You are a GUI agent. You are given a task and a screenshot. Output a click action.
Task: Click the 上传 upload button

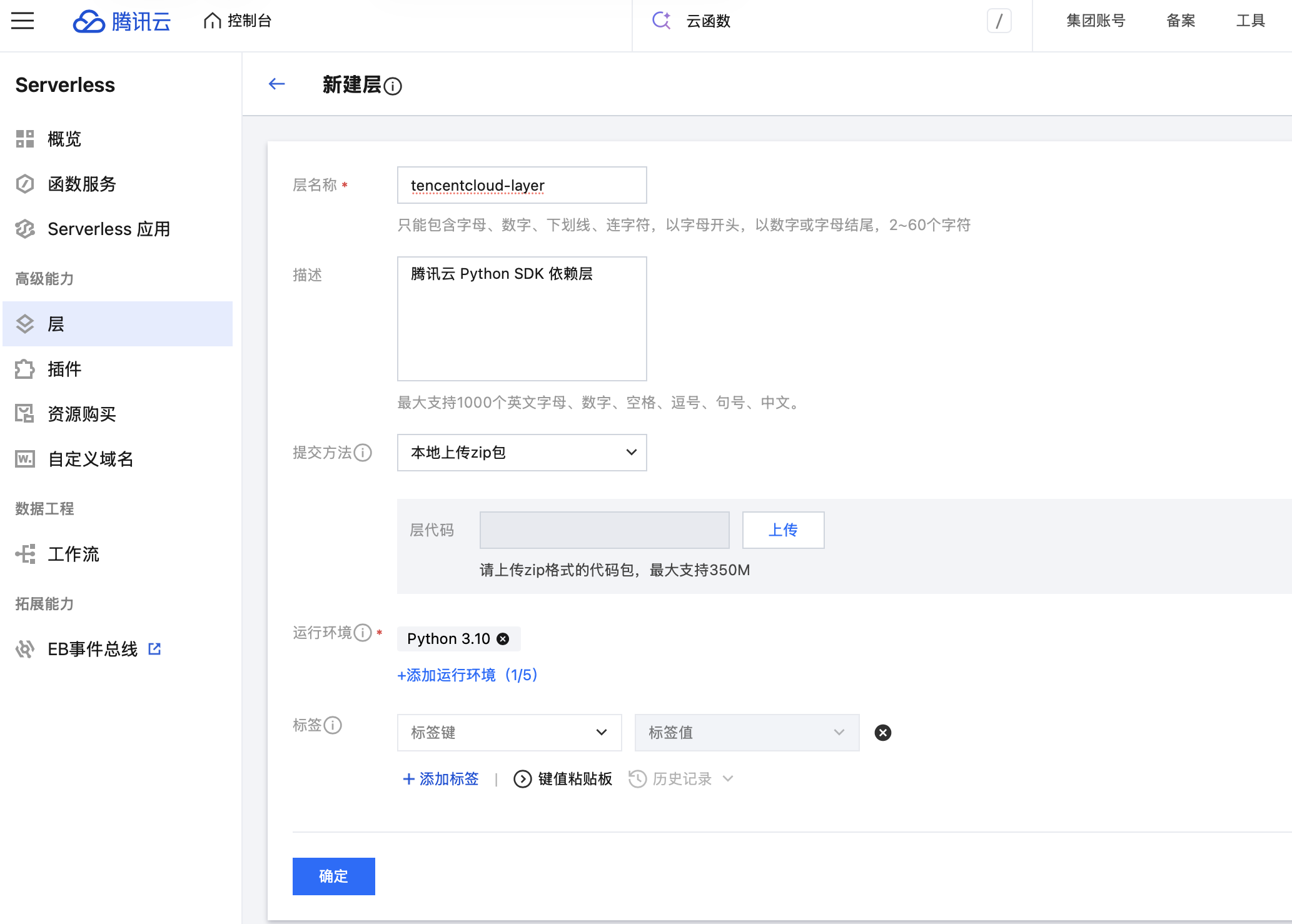[784, 530]
